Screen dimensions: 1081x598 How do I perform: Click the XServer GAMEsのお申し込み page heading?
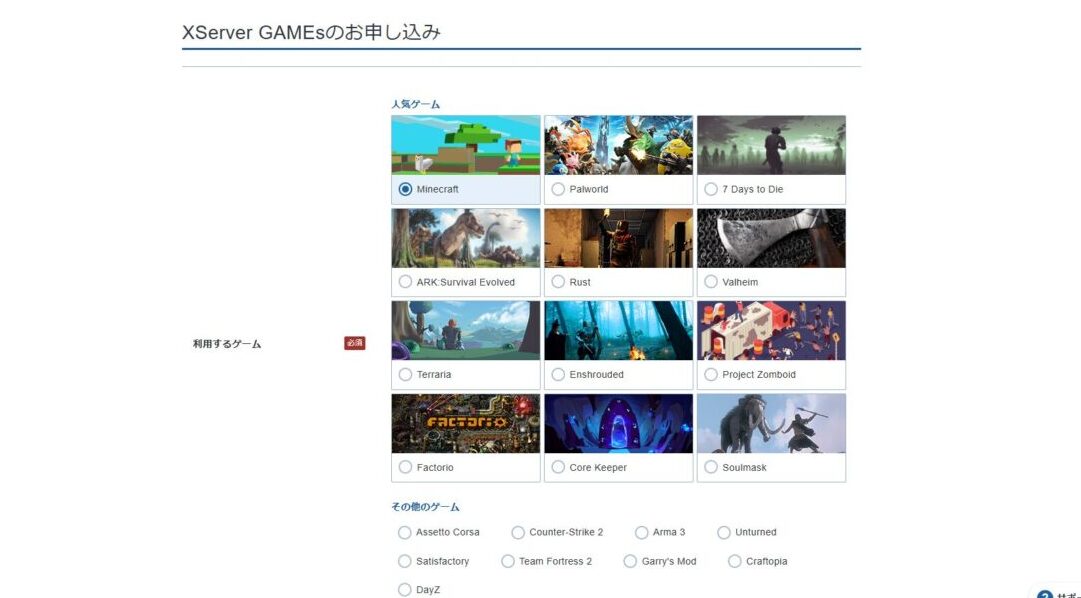pyautogui.click(x=311, y=32)
